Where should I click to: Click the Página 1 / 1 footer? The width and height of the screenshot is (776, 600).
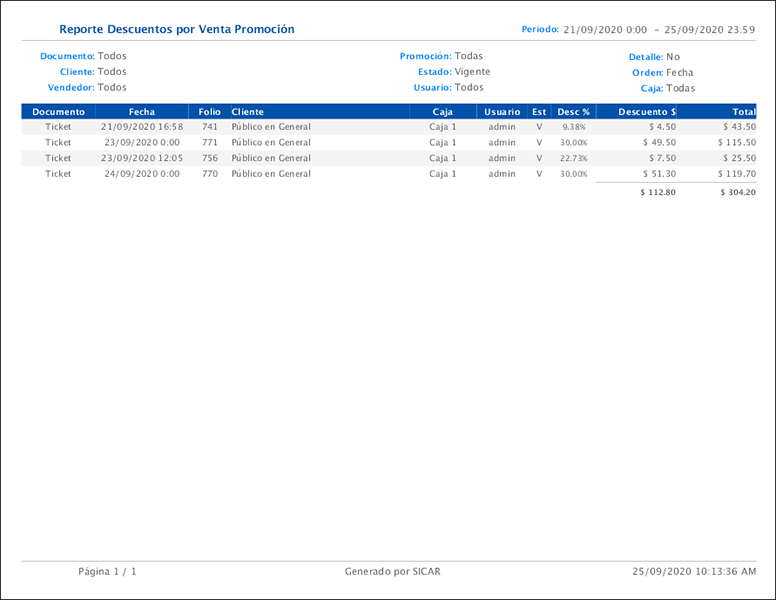pos(107,572)
